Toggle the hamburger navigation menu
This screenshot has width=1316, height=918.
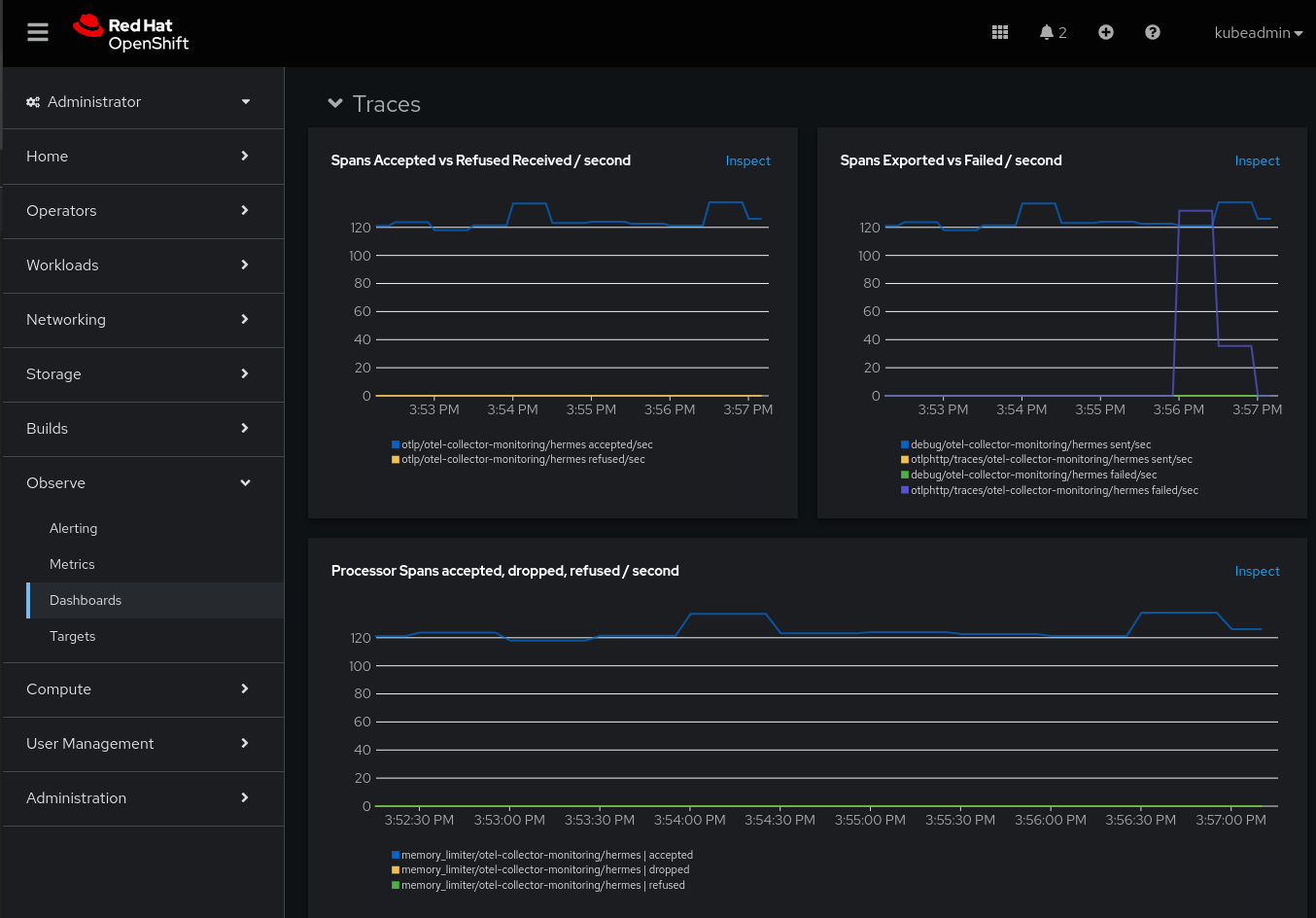[x=38, y=32]
